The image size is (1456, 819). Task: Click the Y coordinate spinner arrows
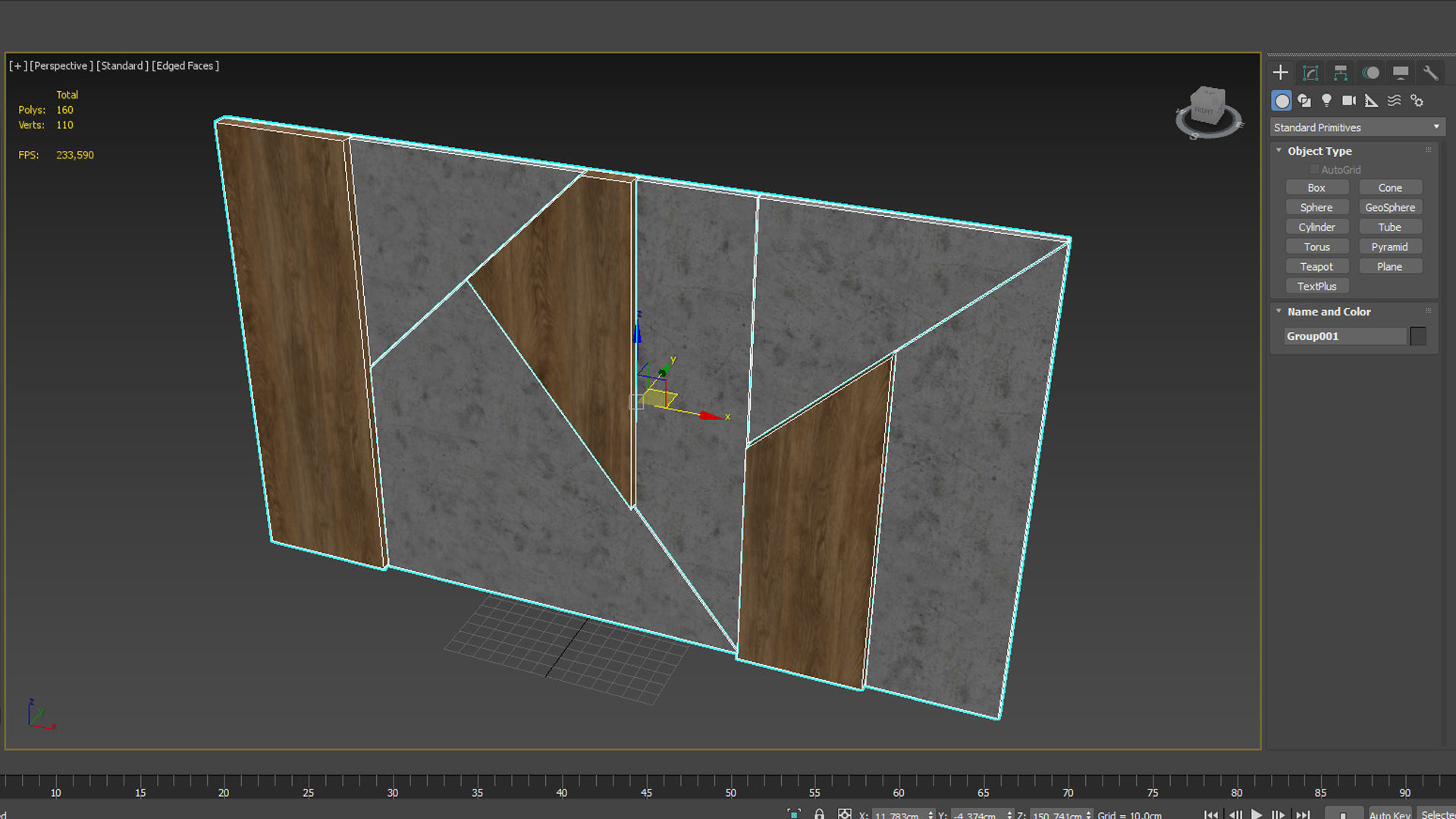pos(1009,815)
